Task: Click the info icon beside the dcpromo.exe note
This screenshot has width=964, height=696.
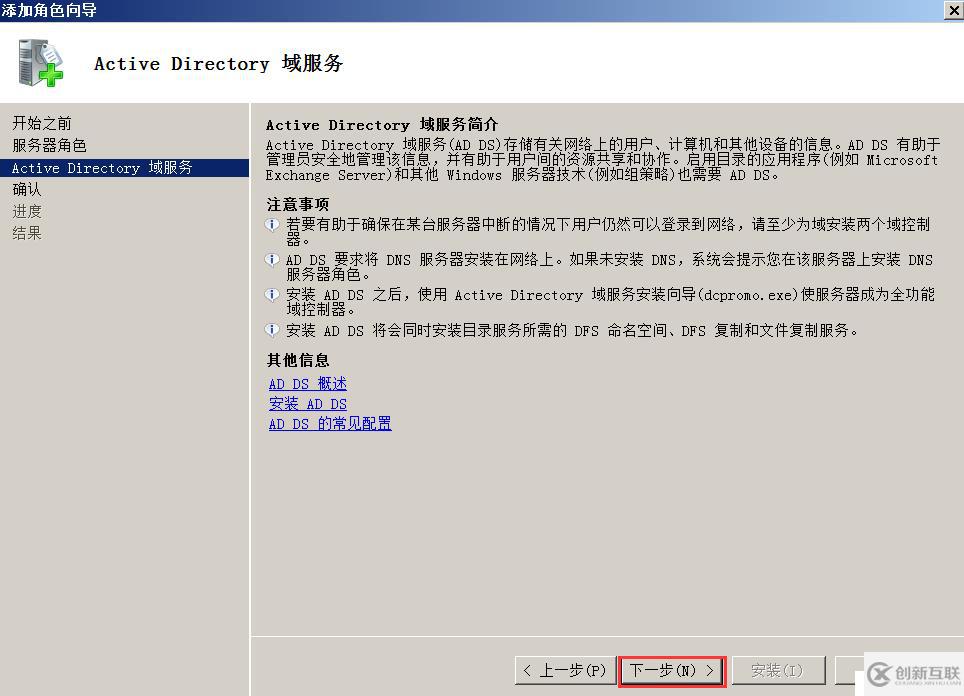Action: 272,295
